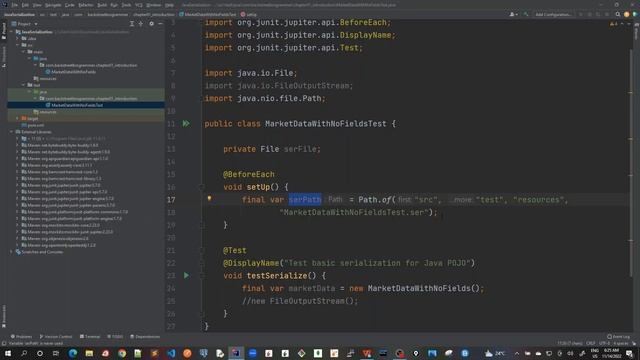Launch Google Chrome from taskbar
The height and width of the screenshot is (360, 640).
click(122, 353)
